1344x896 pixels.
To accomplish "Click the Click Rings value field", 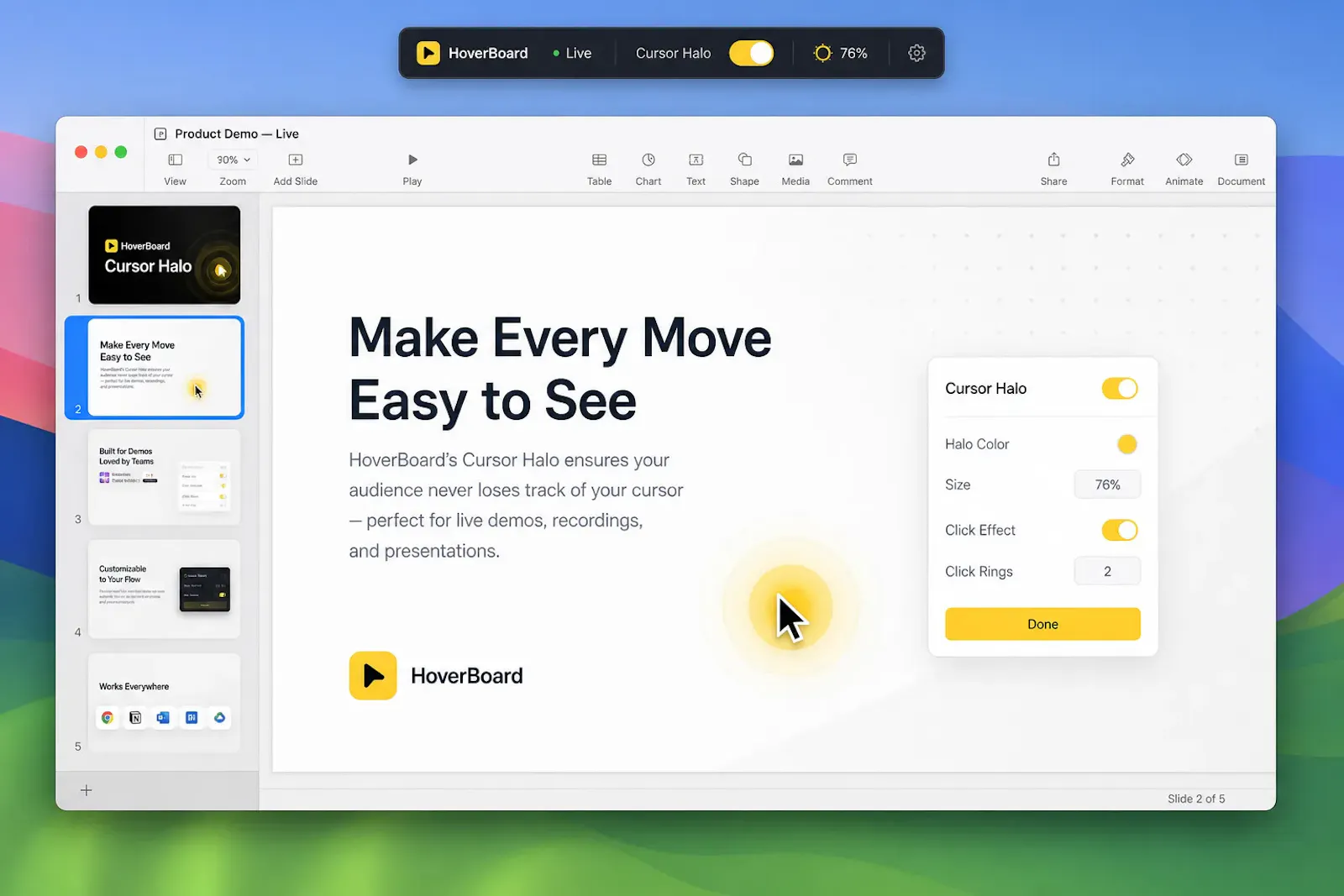I will pyautogui.click(x=1107, y=571).
